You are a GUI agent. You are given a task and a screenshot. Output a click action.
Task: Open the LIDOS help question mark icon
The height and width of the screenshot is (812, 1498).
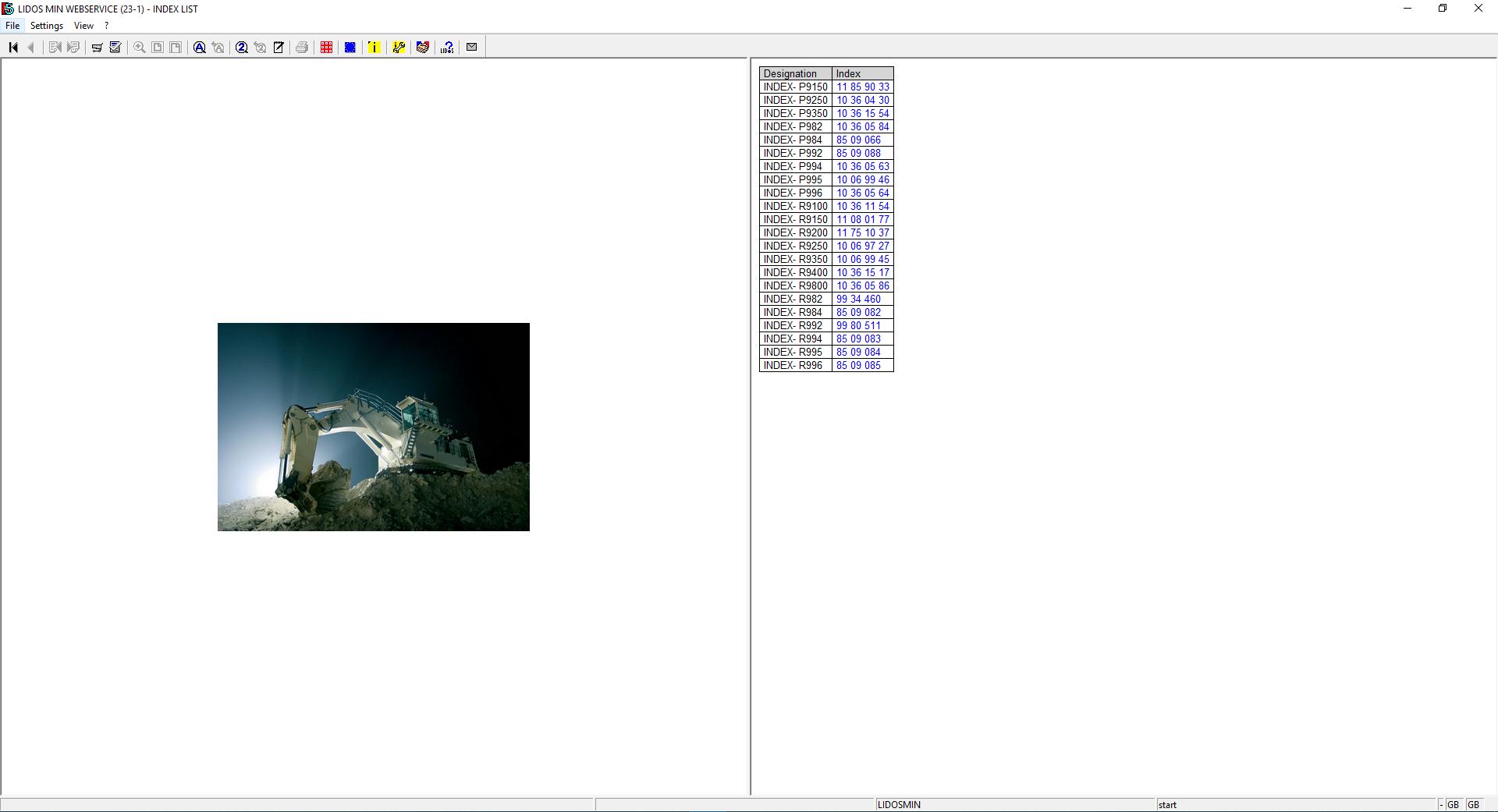447,48
